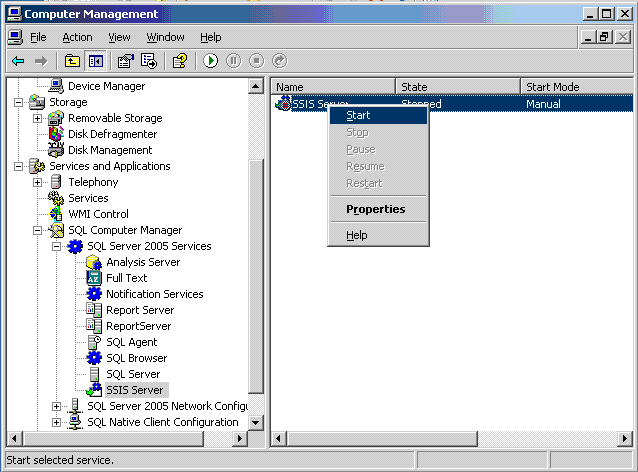Click the Analysis Server icon
Image resolution: width=638 pixels, height=472 pixels.
point(94,262)
